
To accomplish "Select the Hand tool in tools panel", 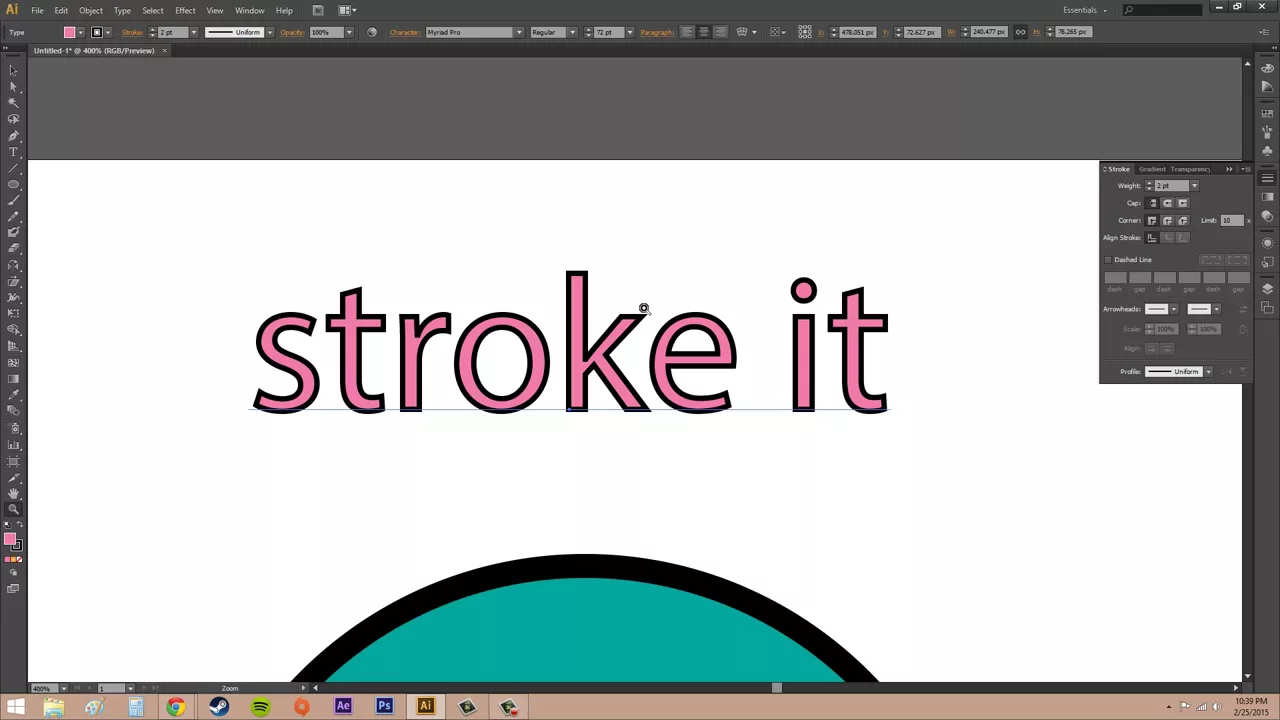I will tap(13, 494).
